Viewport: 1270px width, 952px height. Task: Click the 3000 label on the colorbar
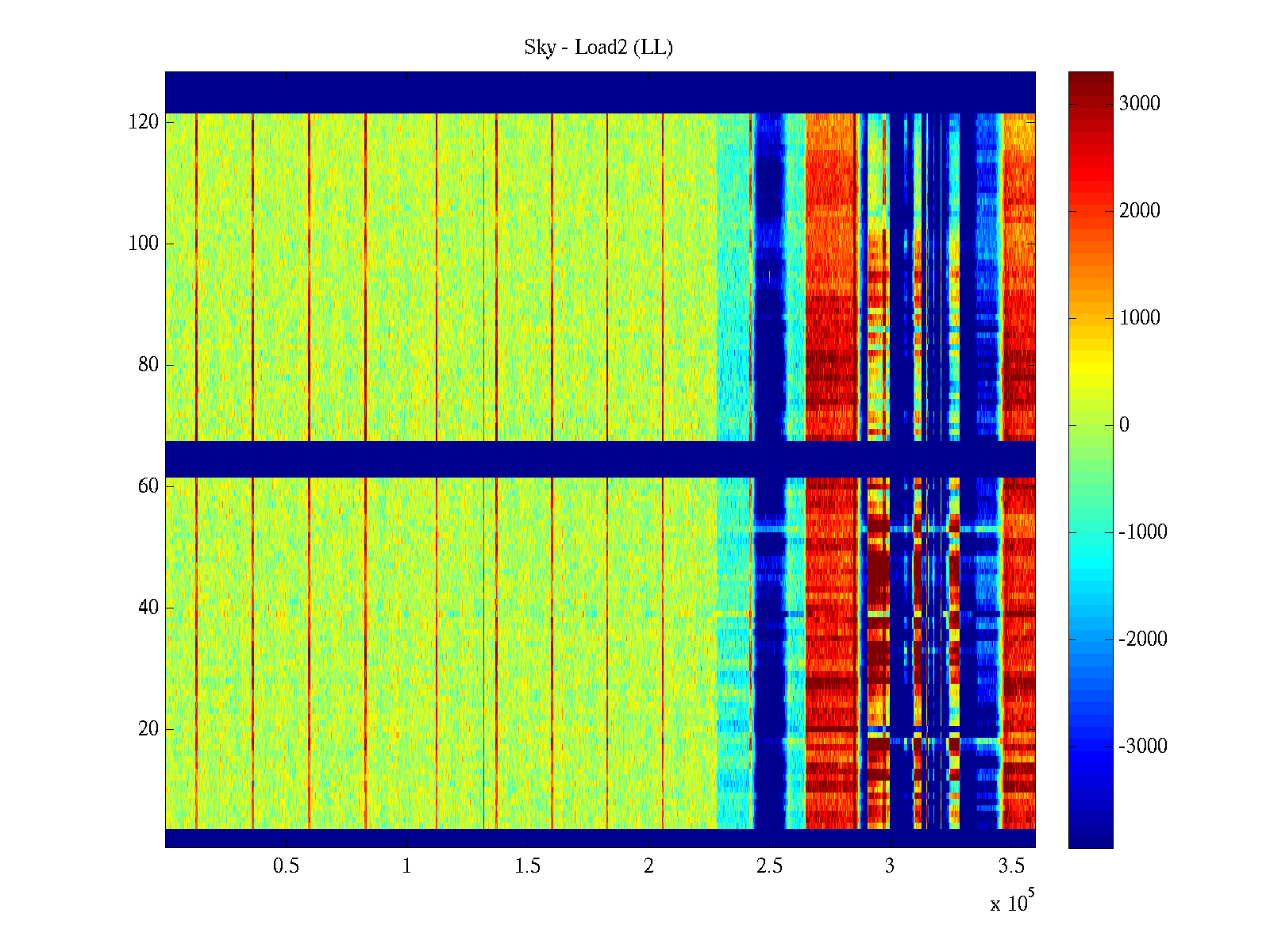coord(1139,104)
